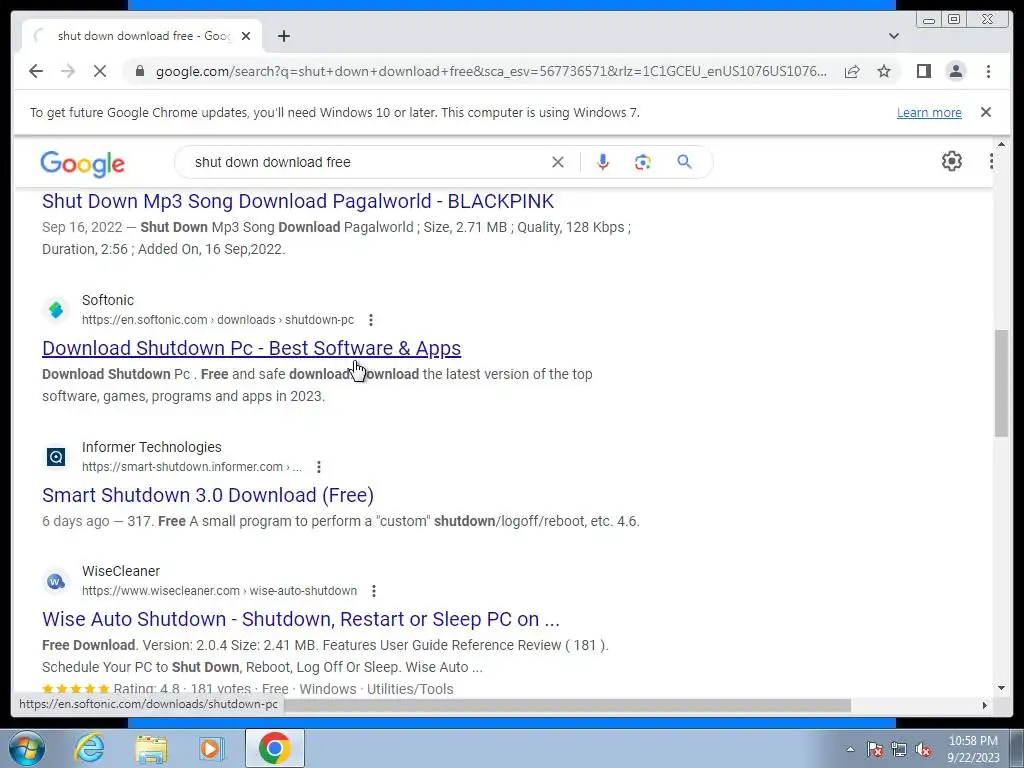Select the 'shut down download free' browser tab
Viewport: 1024px width, 768px height.
tap(142, 36)
